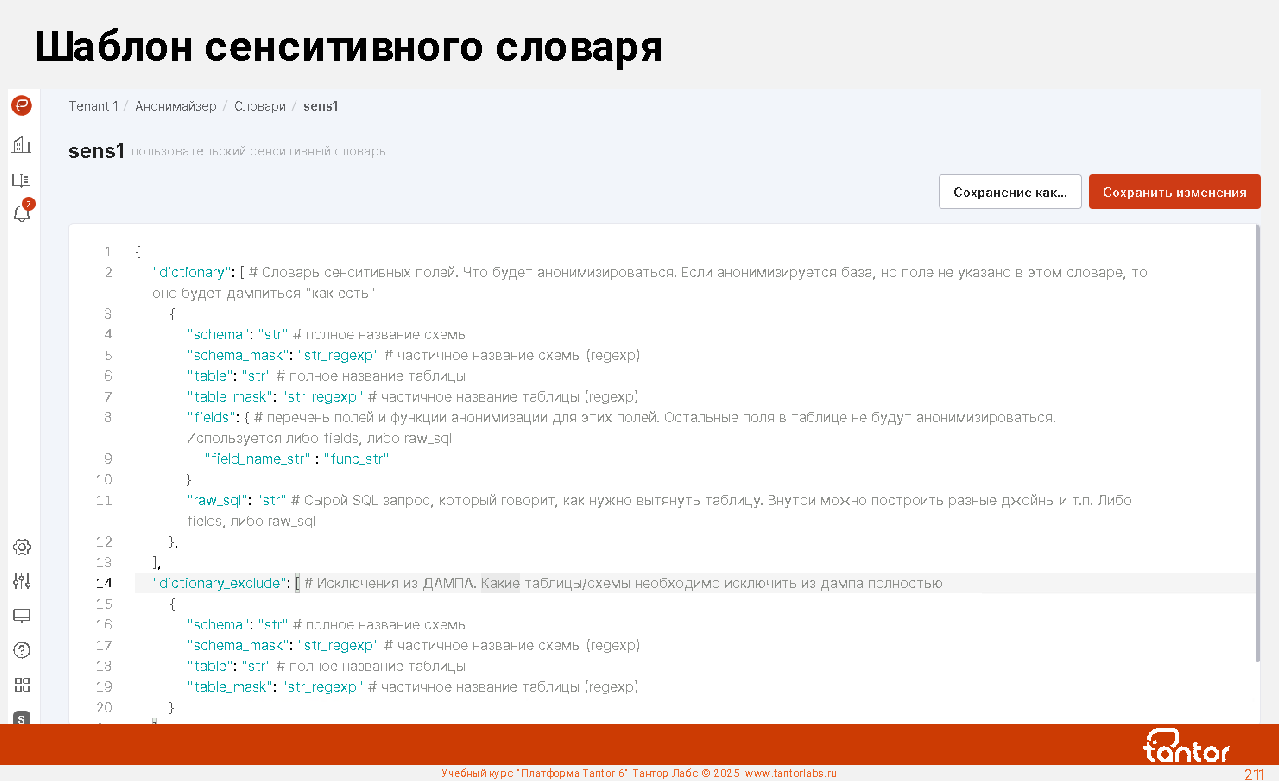The width and height of the screenshot is (1279, 781).
Task: Open the help question mark icon
Action: [x=21, y=650]
